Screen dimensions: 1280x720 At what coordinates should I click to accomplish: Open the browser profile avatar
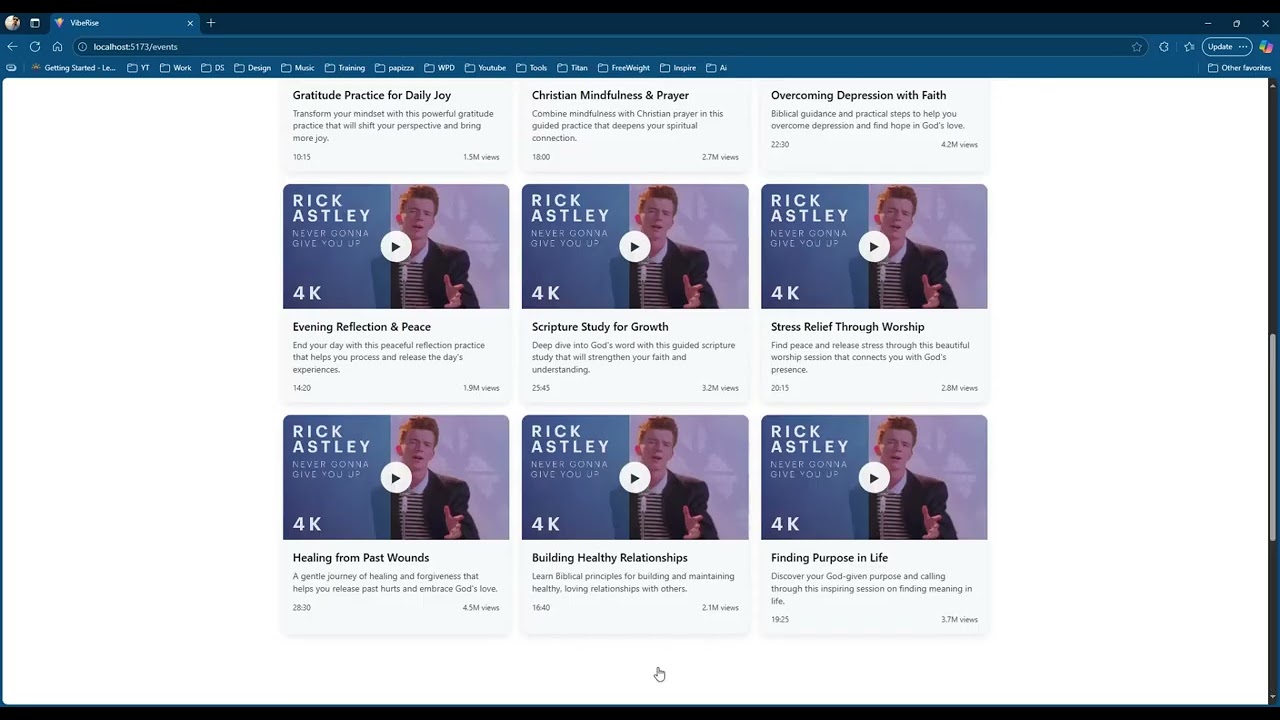click(x=12, y=23)
